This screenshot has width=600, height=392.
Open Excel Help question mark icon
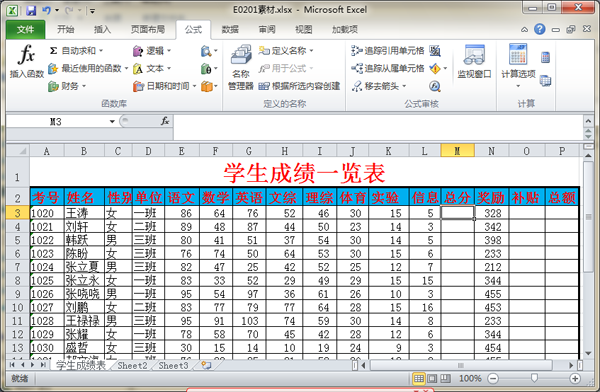(x=540, y=29)
